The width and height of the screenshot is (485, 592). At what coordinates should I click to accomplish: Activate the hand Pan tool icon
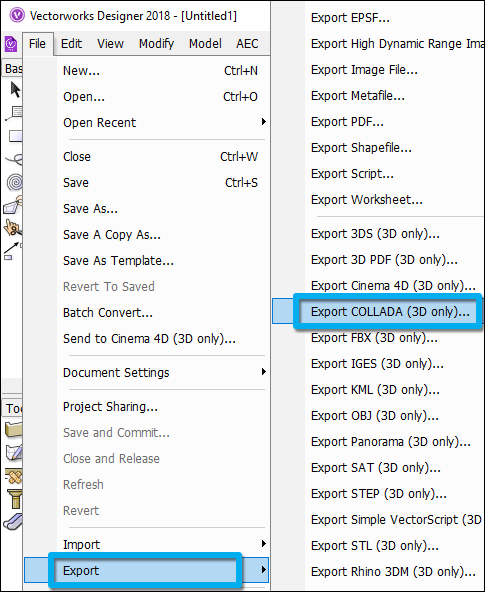pos(12,227)
